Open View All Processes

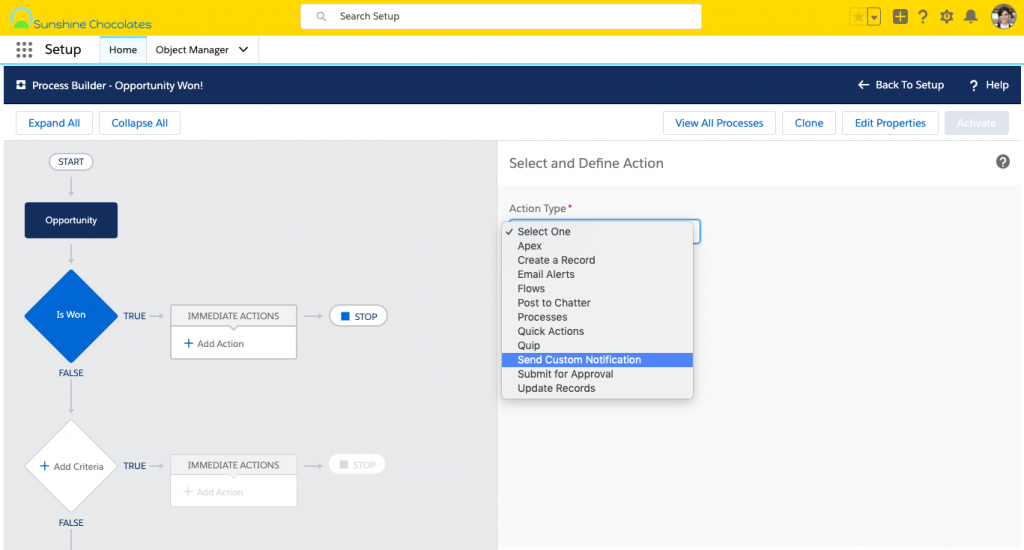coord(719,123)
